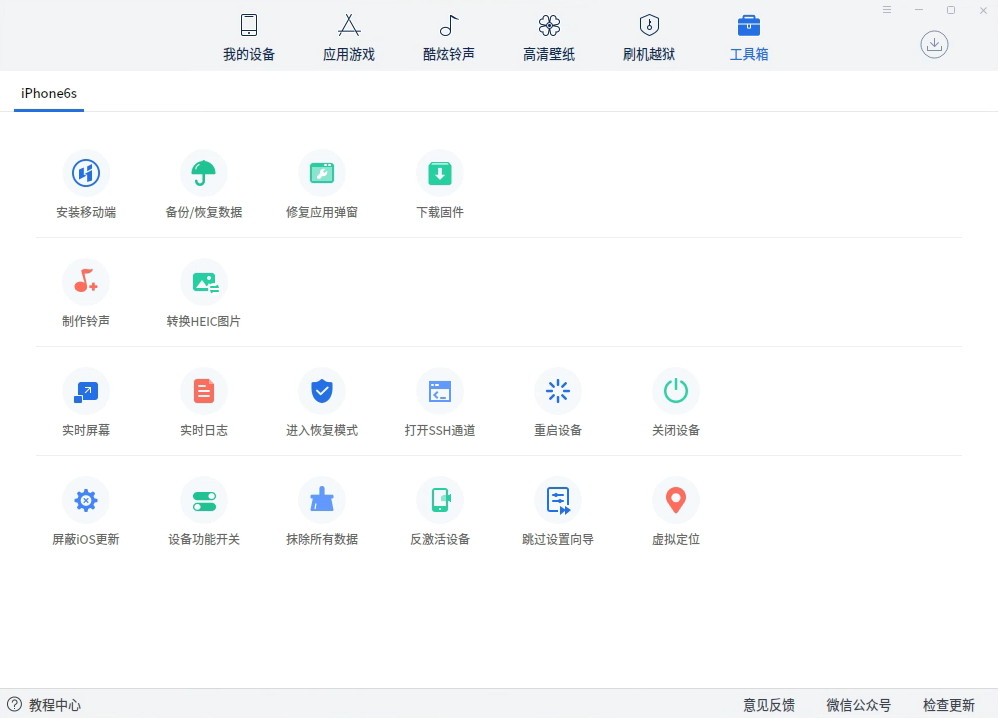Open the 安装移动端 tool
The width and height of the screenshot is (998, 718).
[86, 174]
